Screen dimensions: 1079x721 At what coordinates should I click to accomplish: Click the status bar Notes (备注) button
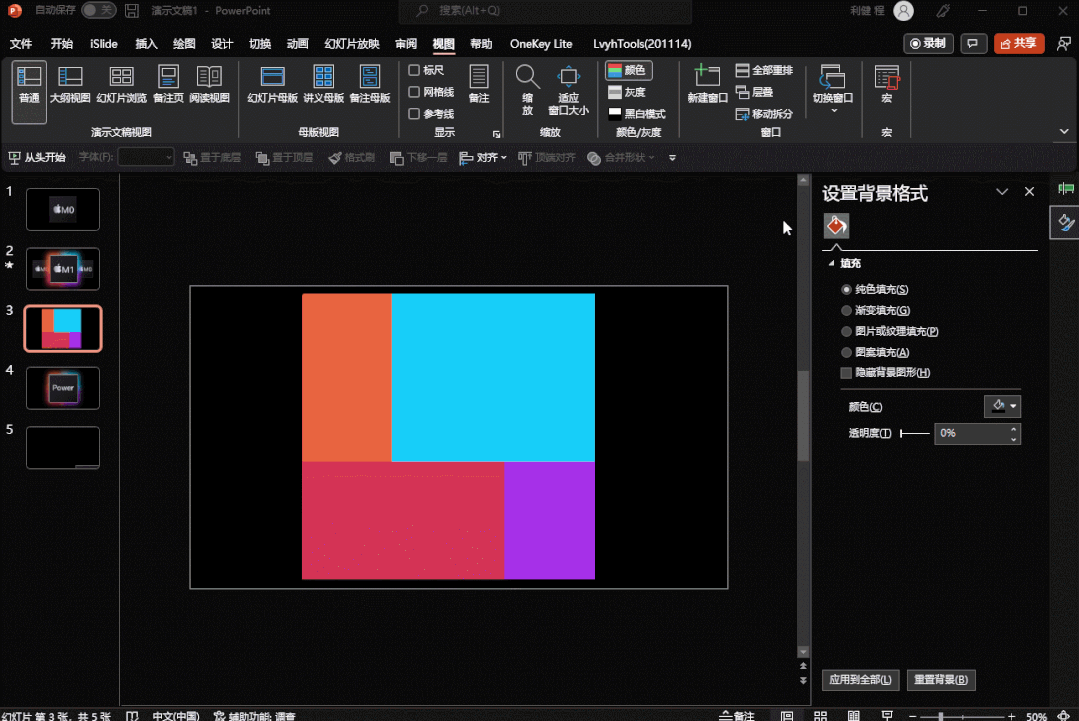pyautogui.click(x=736, y=715)
